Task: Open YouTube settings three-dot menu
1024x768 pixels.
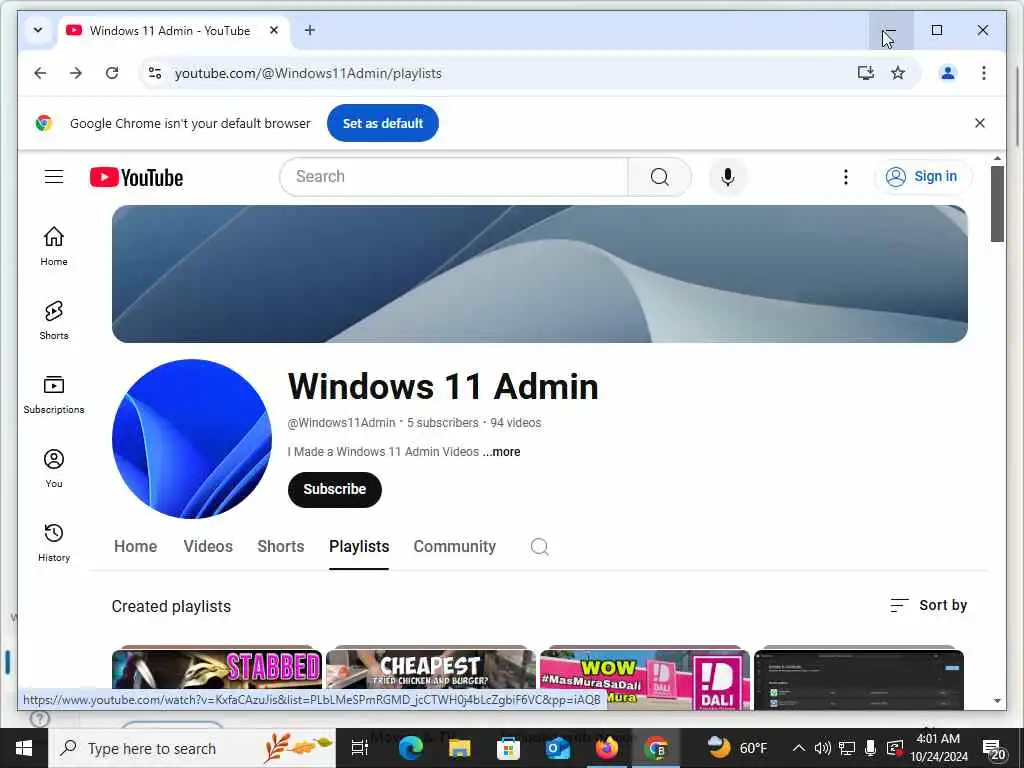Action: (846, 177)
